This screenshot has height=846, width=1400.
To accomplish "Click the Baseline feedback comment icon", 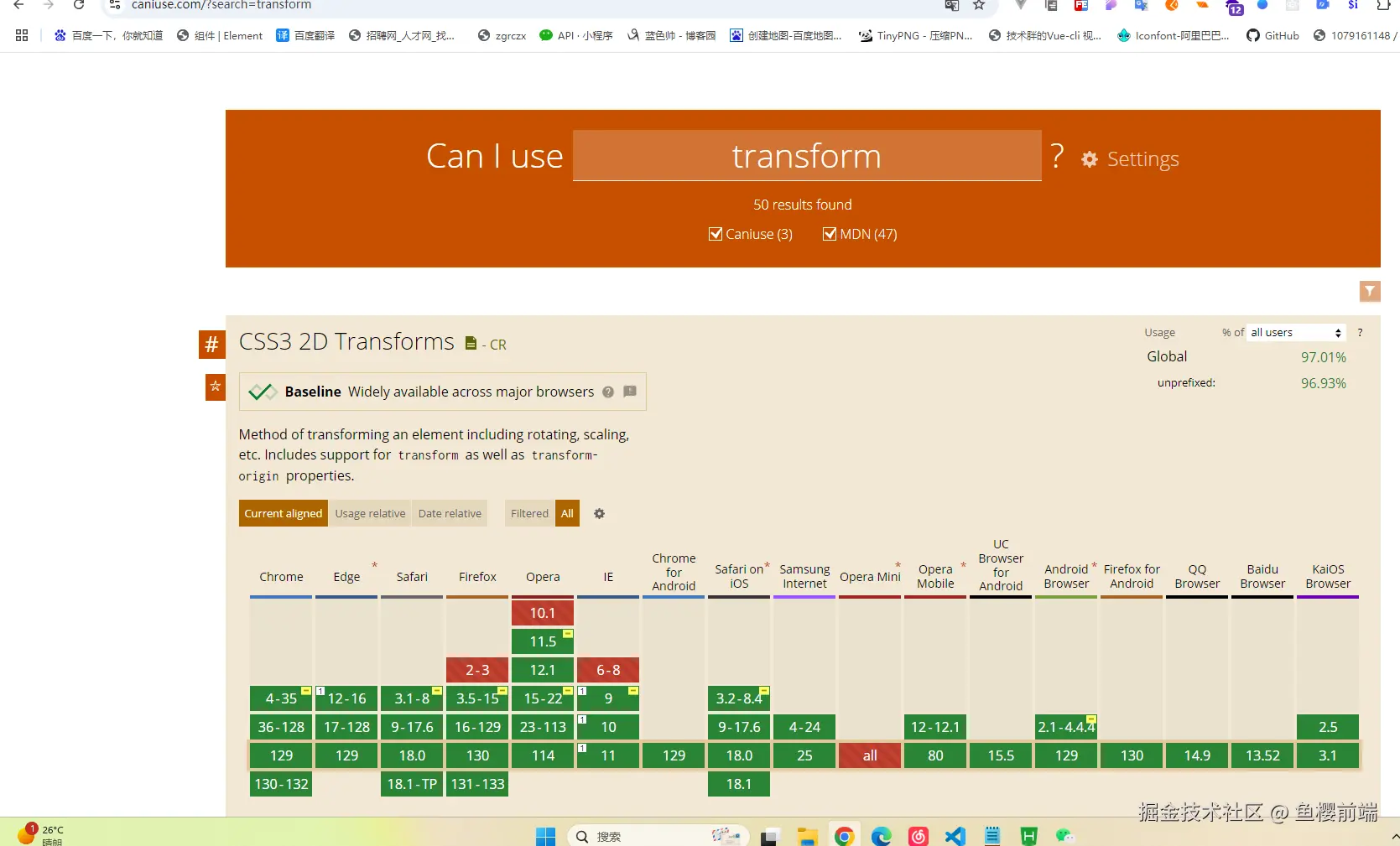I will pyautogui.click(x=630, y=392).
